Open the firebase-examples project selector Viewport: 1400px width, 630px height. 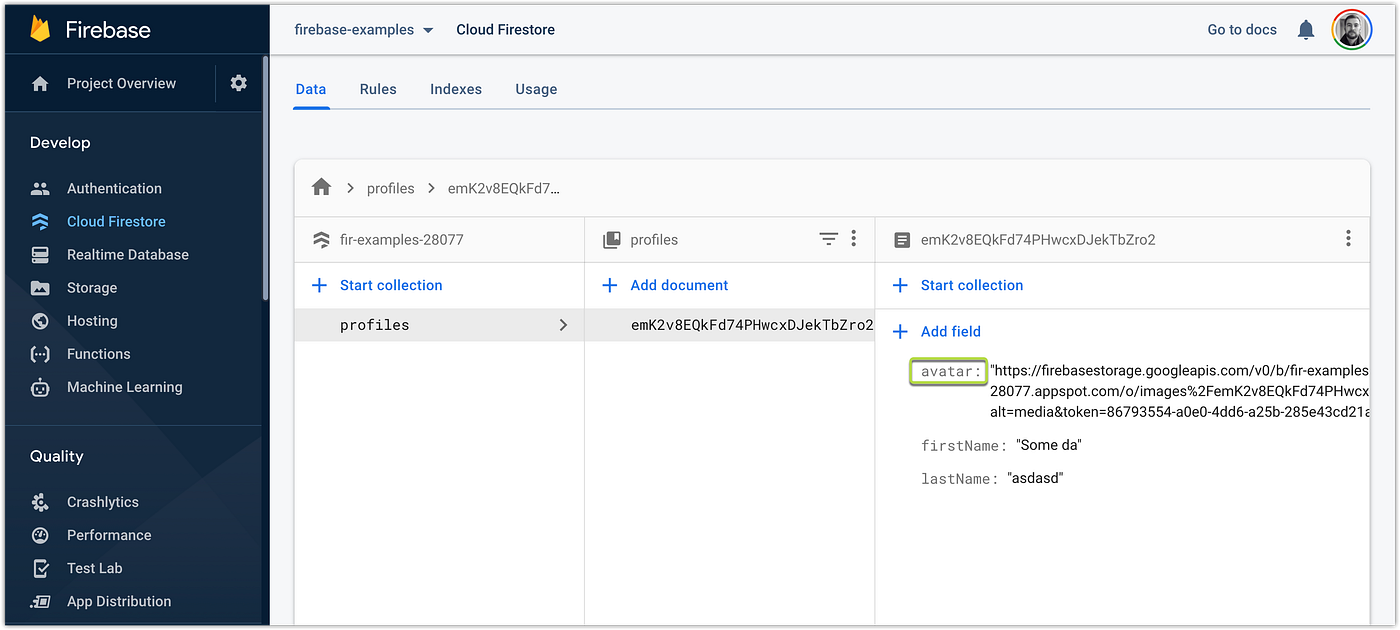(x=362, y=29)
